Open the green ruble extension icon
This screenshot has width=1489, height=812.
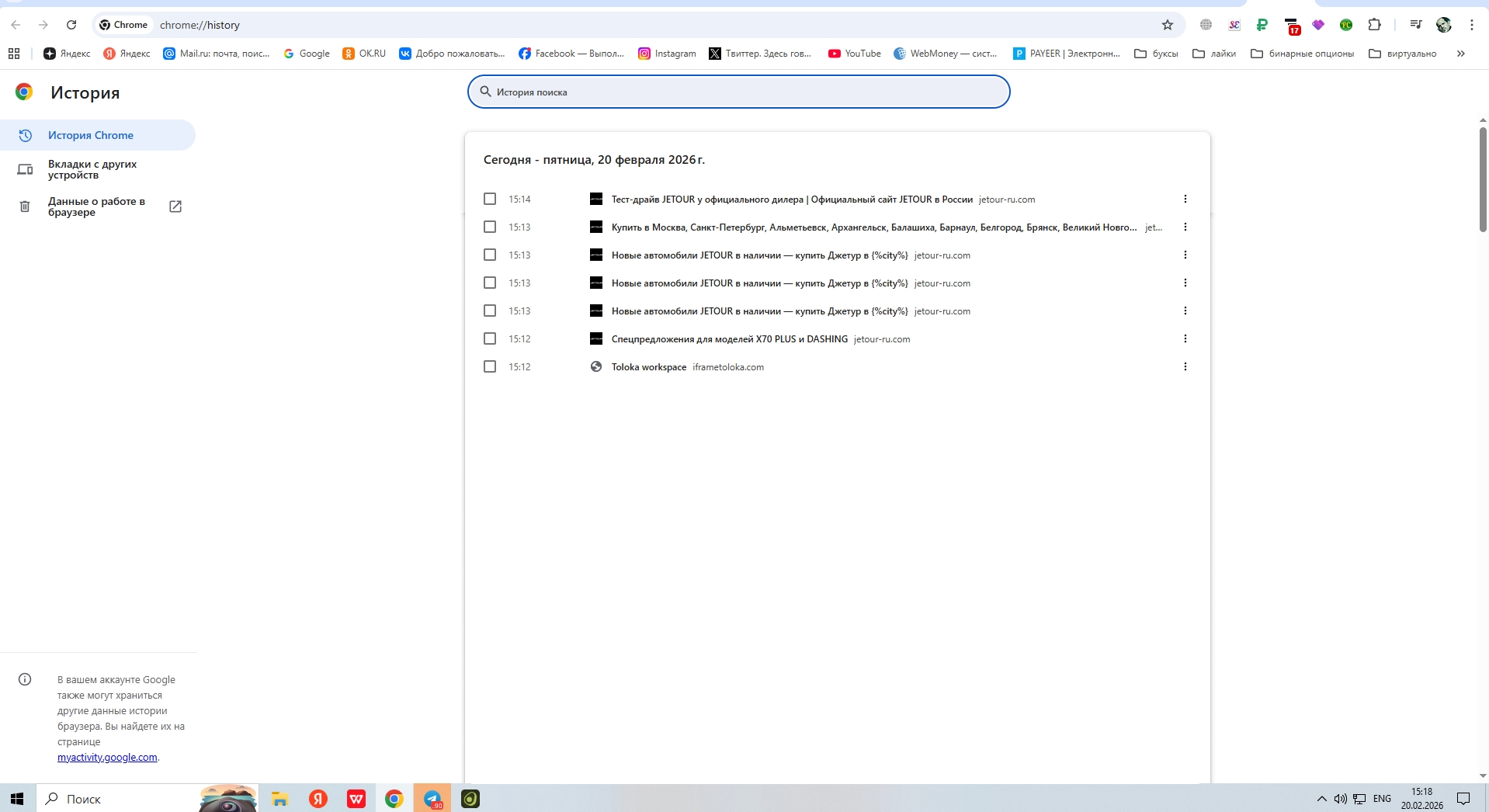[x=1262, y=25]
